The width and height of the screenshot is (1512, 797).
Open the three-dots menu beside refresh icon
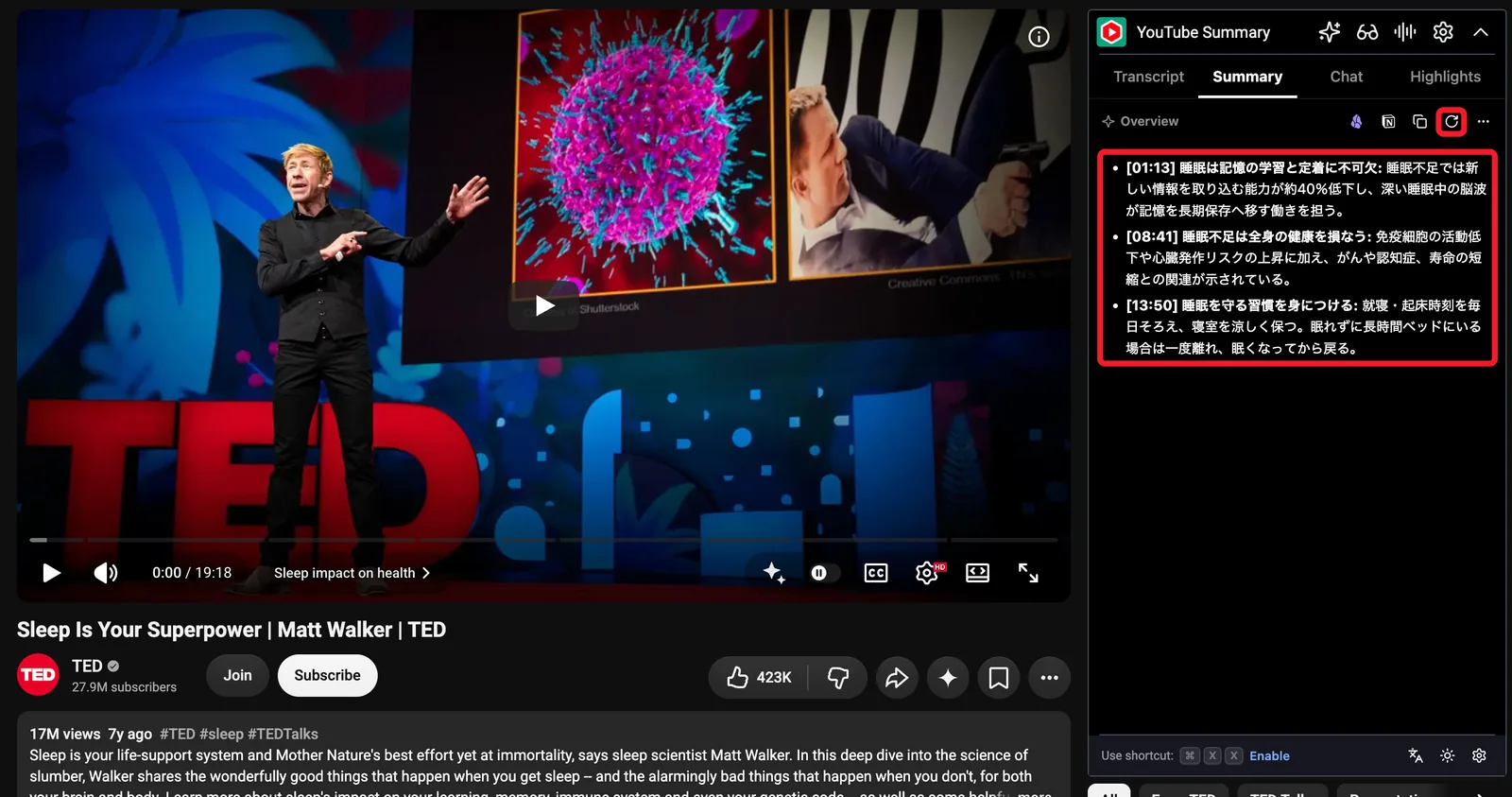coord(1484,121)
